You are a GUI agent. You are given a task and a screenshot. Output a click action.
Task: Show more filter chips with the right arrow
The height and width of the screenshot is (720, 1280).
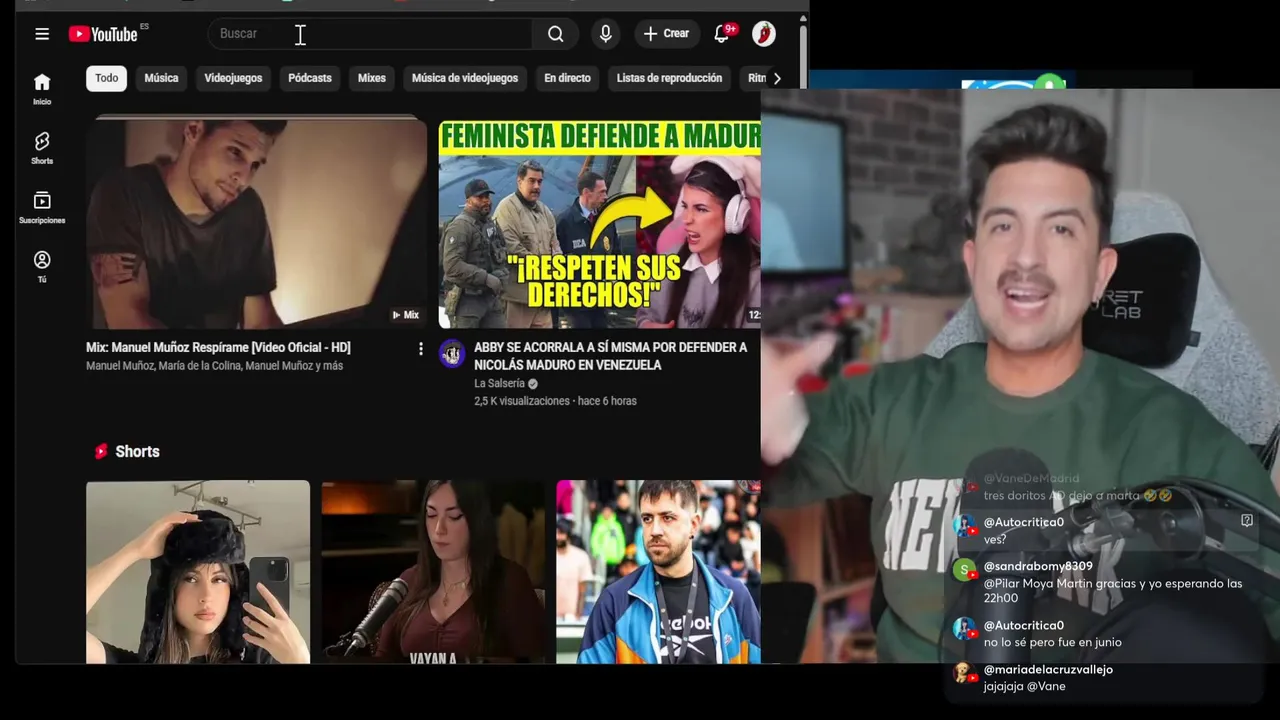pyautogui.click(x=777, y=78)
